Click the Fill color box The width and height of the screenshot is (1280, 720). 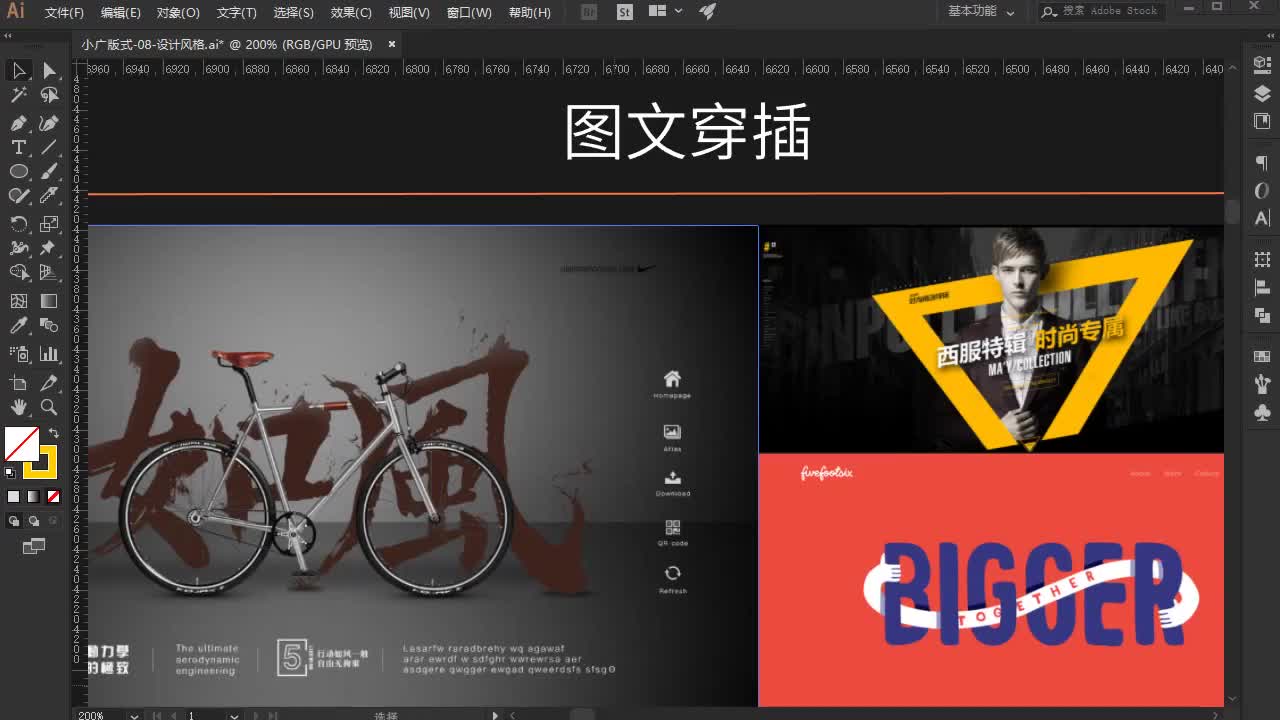[x=22, y=444]
